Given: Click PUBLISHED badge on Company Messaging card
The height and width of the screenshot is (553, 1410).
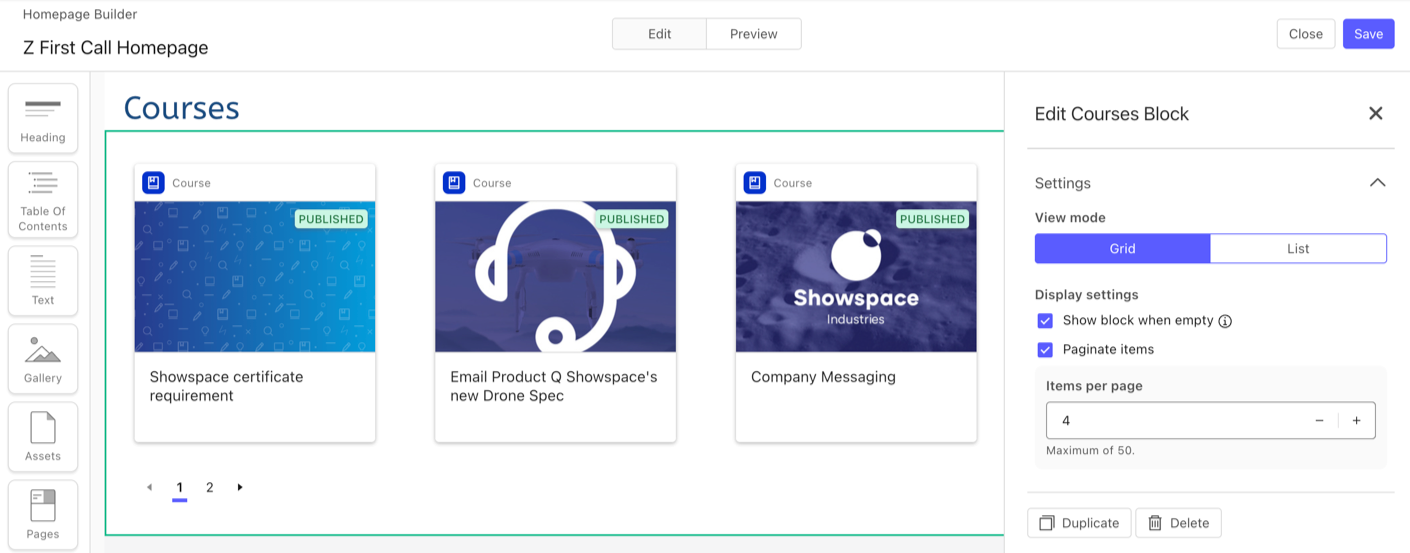Looking at the screenshot, I should click(932, 219).
